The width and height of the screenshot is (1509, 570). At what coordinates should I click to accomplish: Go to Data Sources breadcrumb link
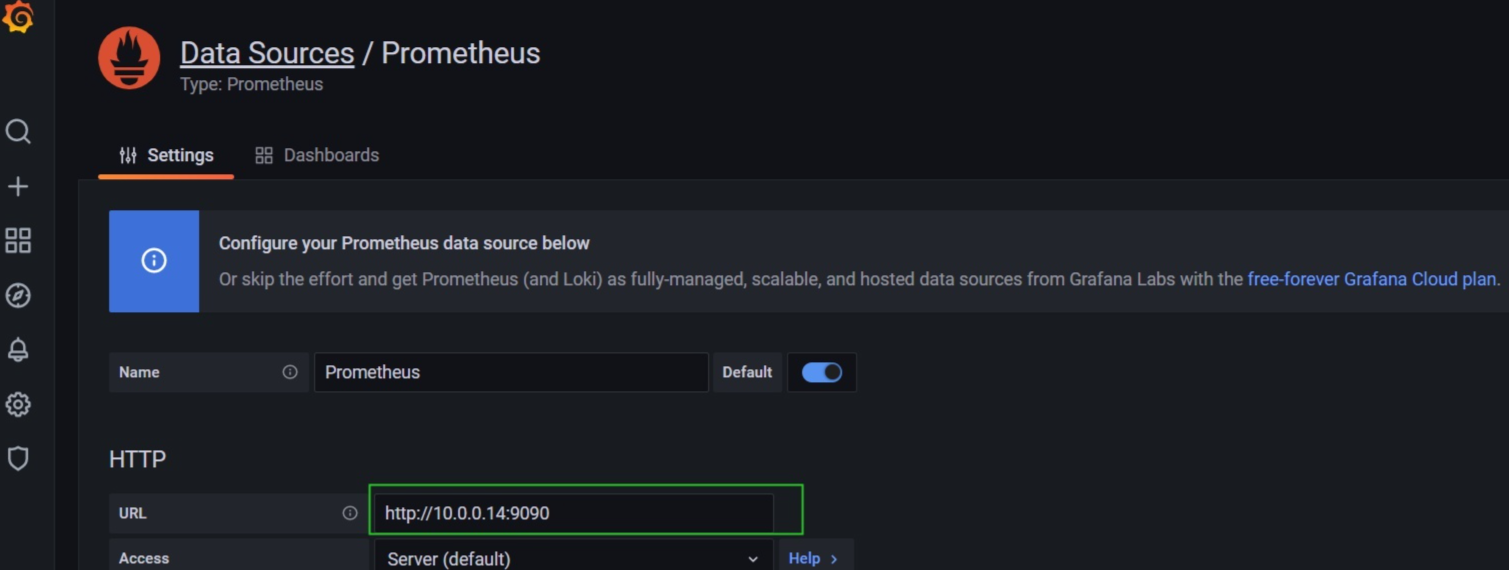tap(267, 53)
